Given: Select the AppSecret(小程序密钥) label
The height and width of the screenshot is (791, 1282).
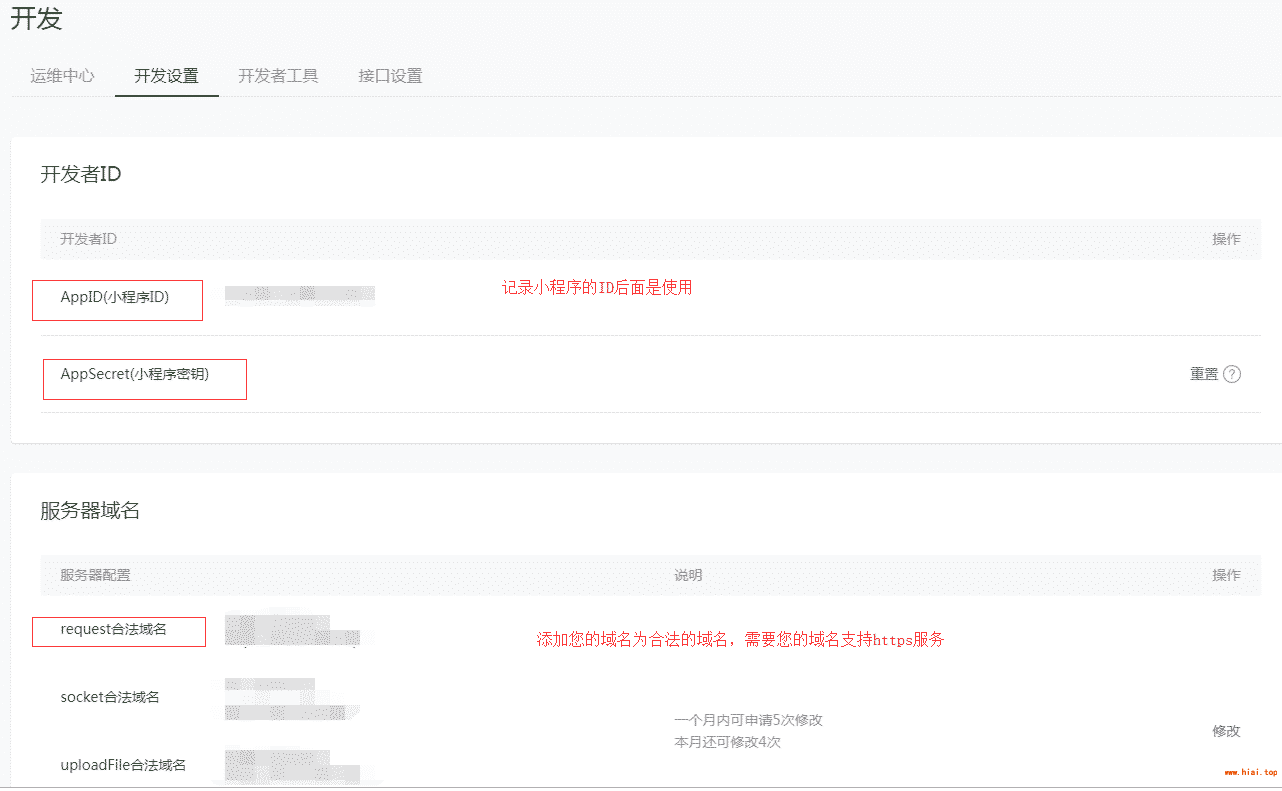Looking at the screenshot, I should tap(135, 374).
